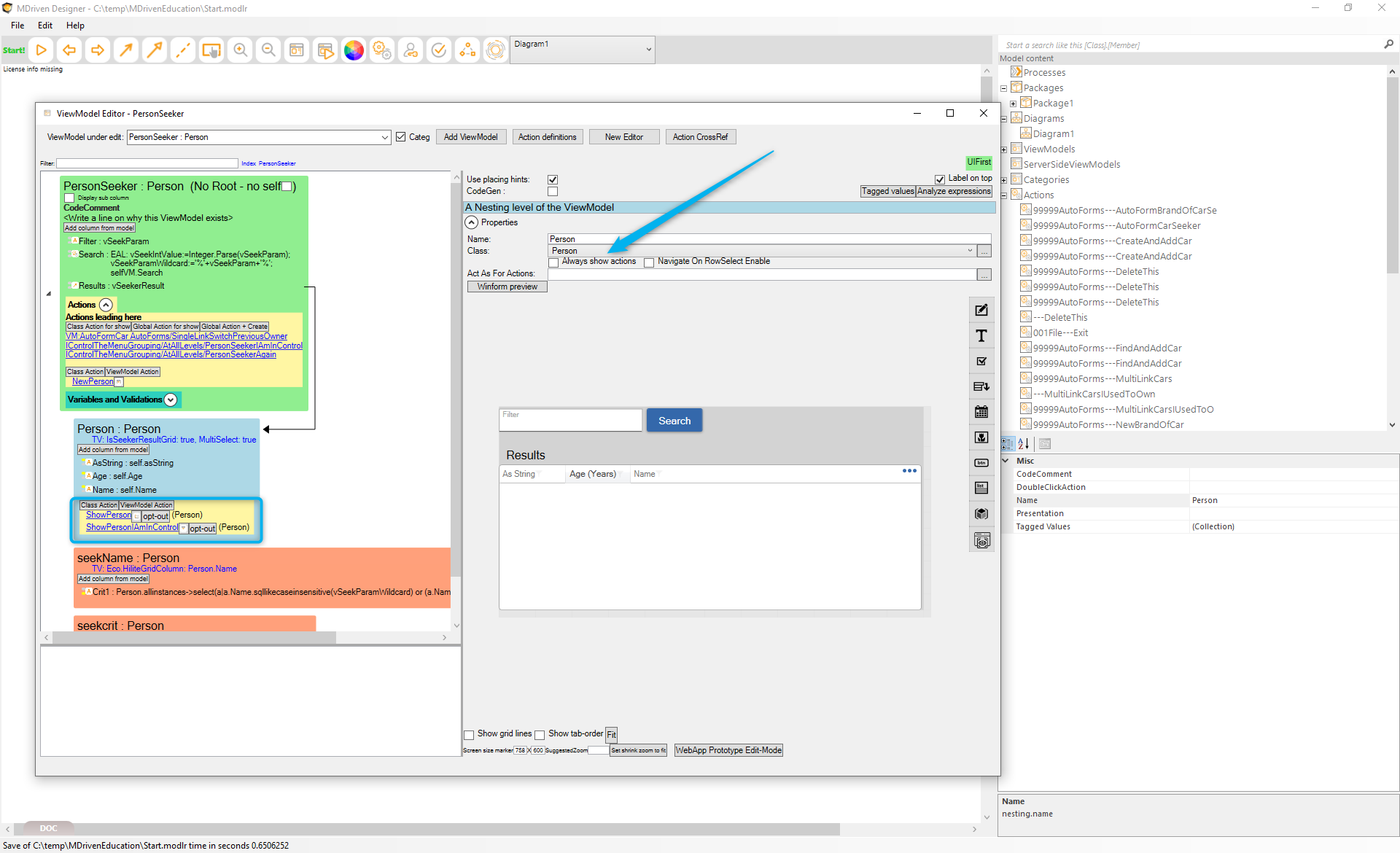
Task: Open the Diagram1 dropdown in toolbar
Action: click(648, 50)
